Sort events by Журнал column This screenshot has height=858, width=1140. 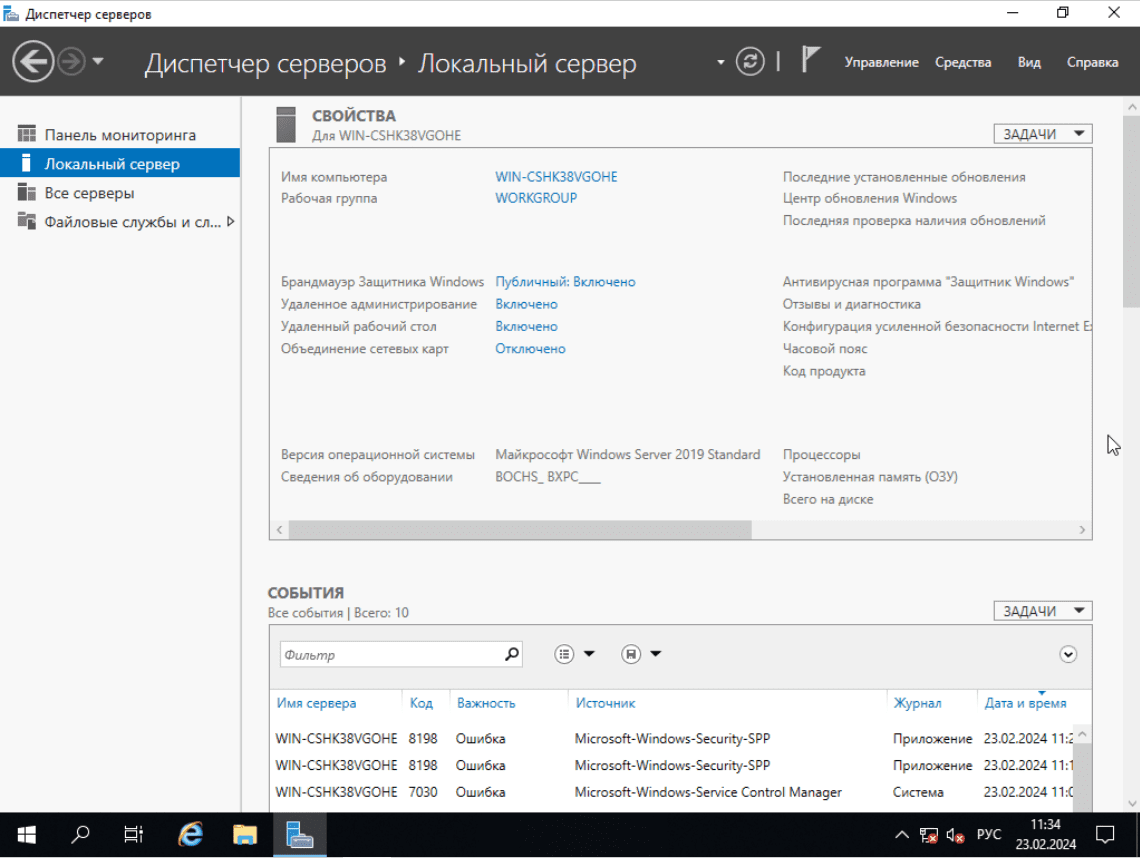(x=917, y=703)
